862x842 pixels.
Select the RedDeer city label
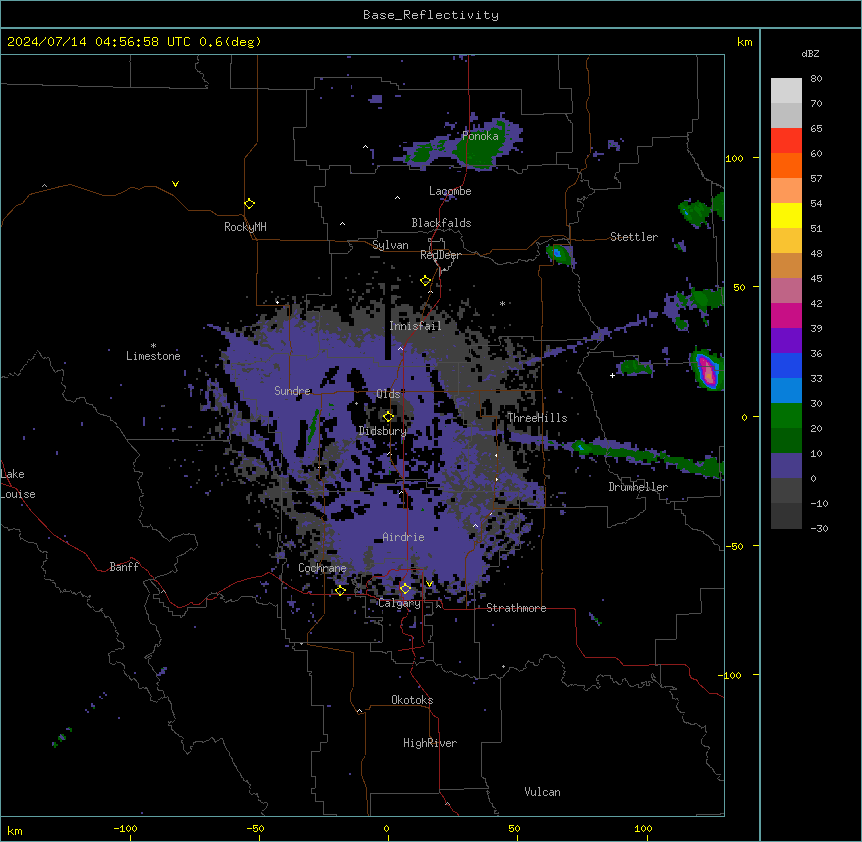coord(440,255)
